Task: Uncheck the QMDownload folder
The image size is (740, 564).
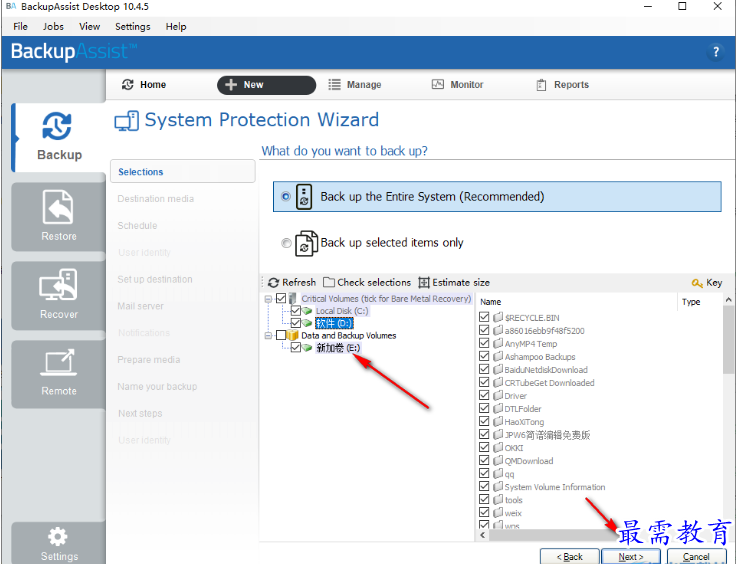Action: pos(484,460)
